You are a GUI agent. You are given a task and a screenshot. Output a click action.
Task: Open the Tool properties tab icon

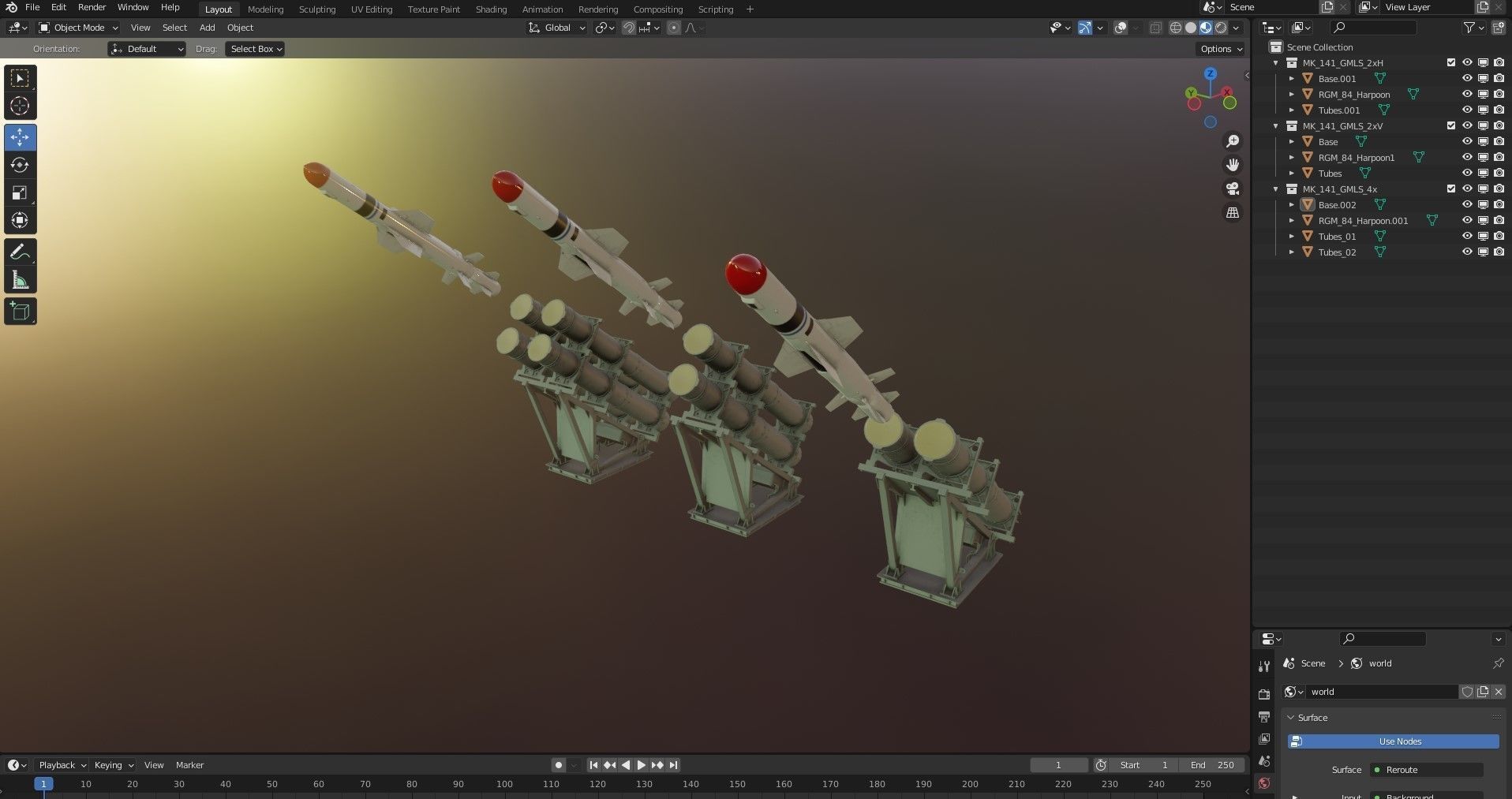coord(1264,666)
